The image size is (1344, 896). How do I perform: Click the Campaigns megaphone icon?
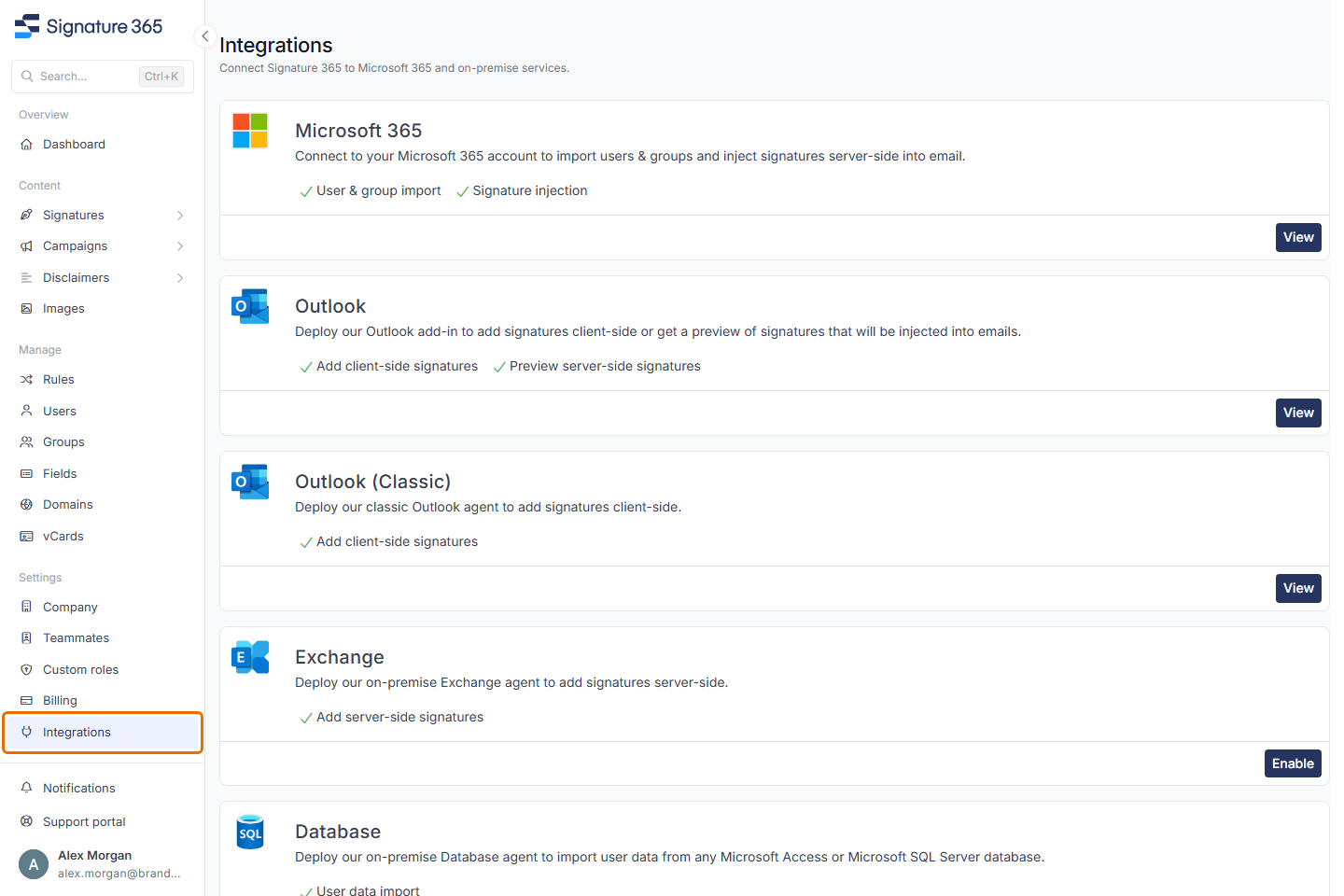pyautogui.click(x=26, y=246)
